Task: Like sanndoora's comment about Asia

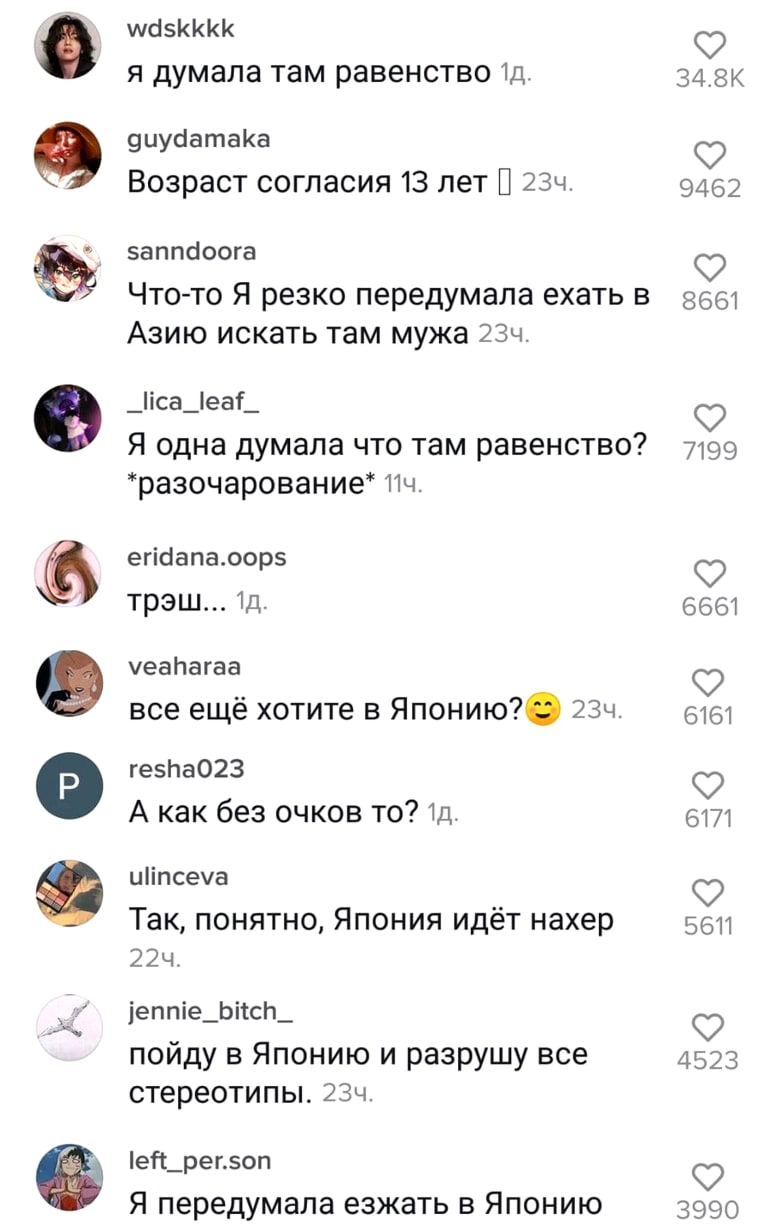Action: [x=709, y=267]
